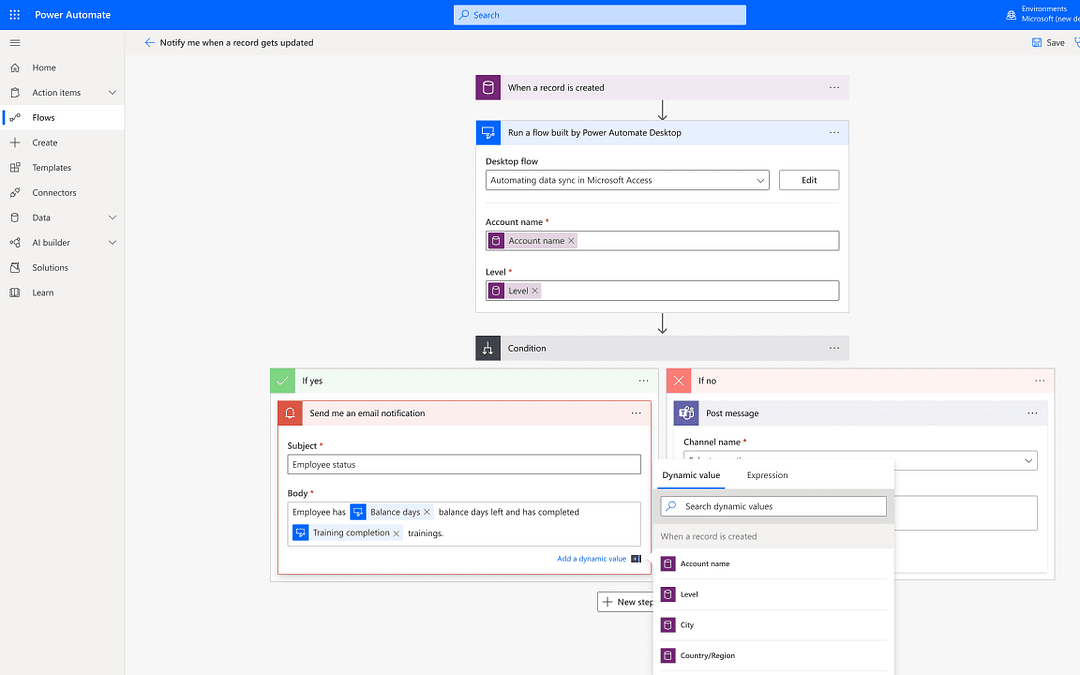This screenshot has height=675, width=1080.
Task: Click the 'When a record is created' step title
Action: [x=556, y=87]
